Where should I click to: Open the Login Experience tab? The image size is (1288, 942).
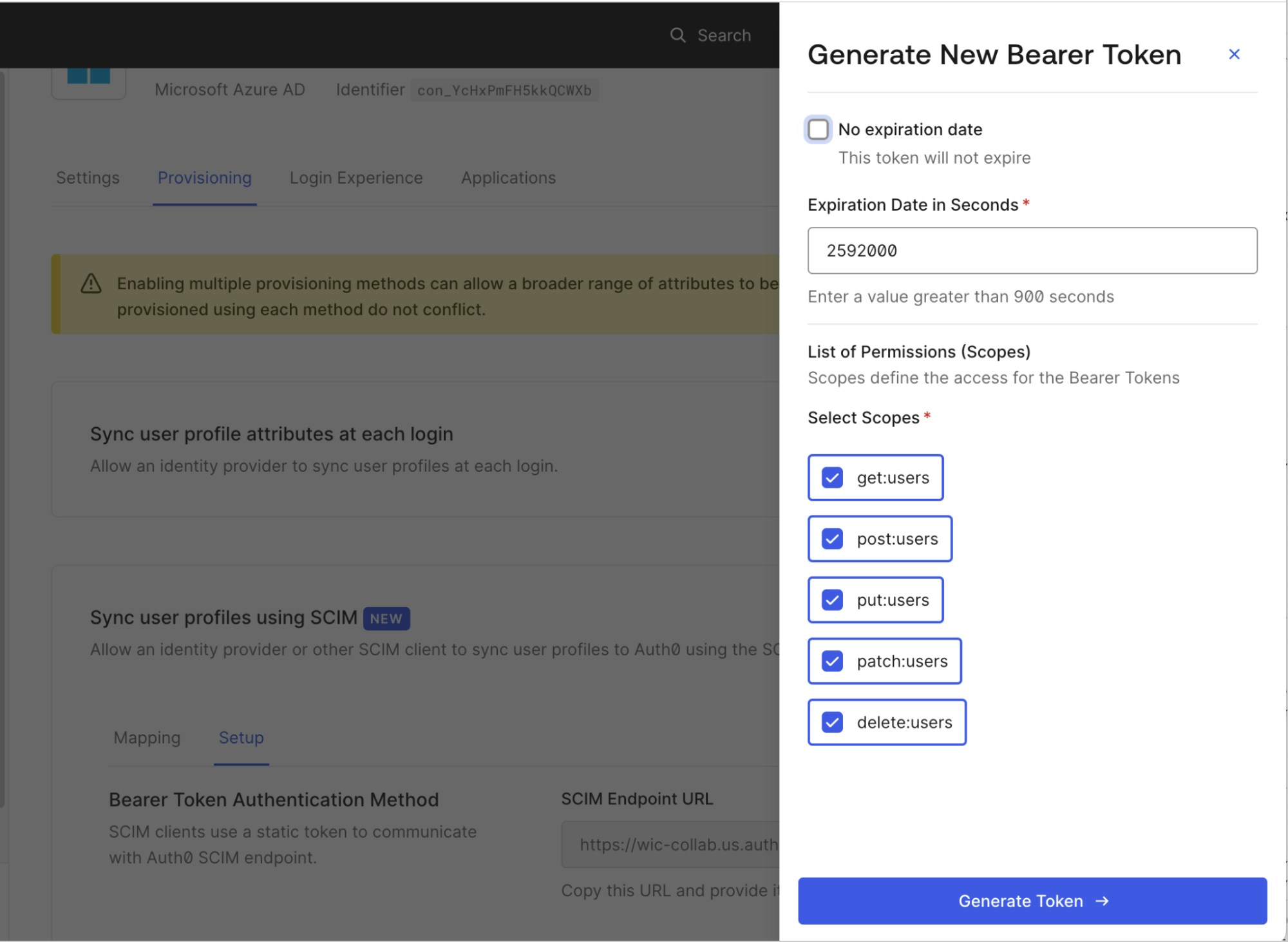point(356,178)
